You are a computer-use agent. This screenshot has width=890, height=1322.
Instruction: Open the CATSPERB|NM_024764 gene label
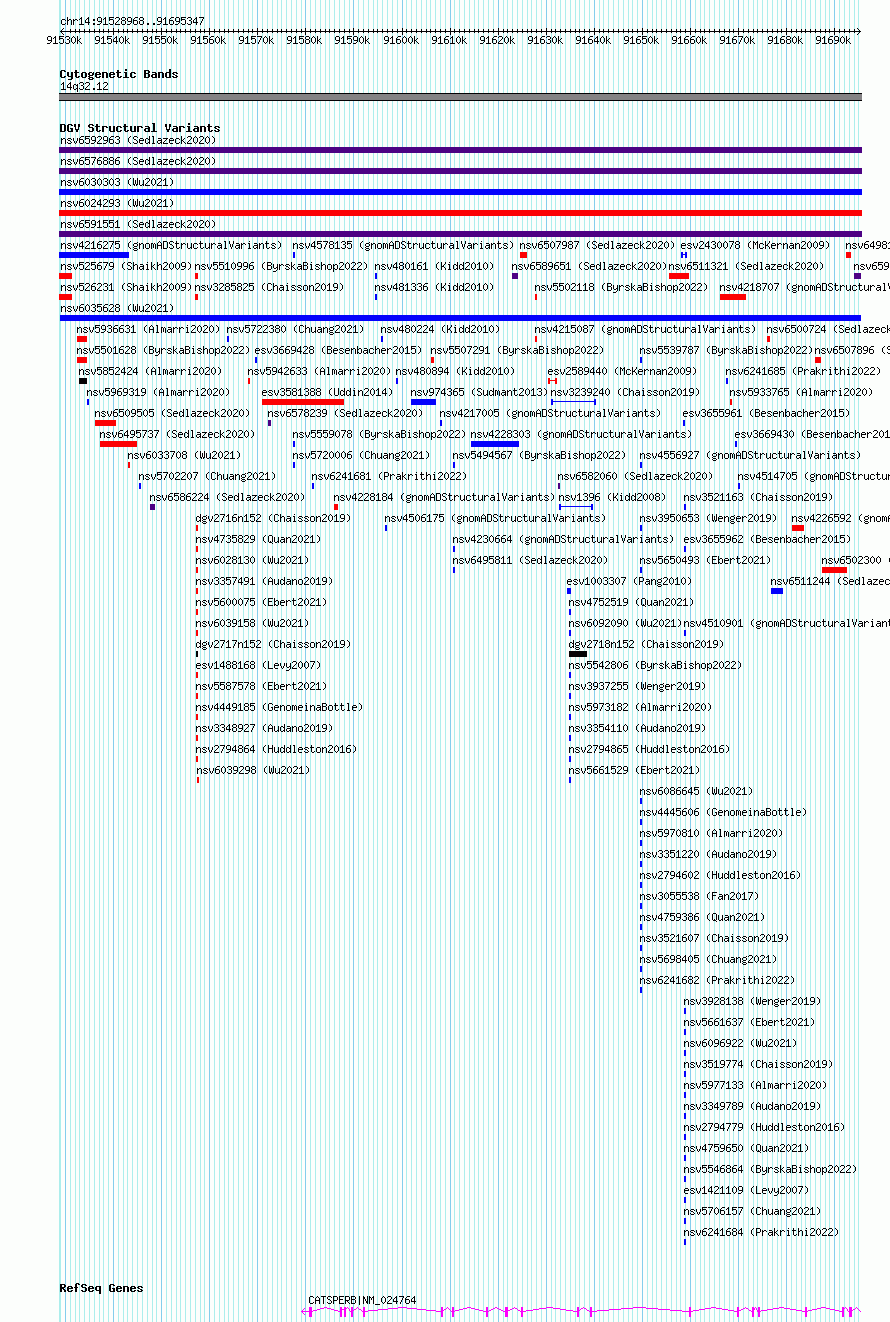click(362, 1300)
